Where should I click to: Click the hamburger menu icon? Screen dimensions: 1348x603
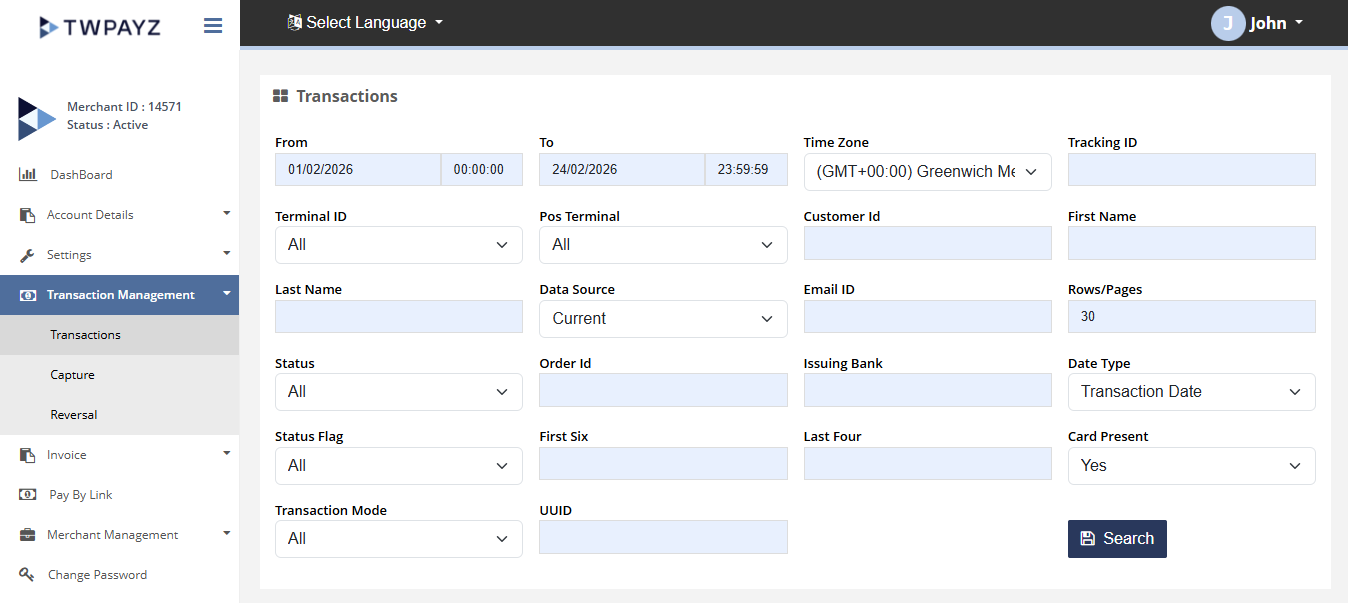213,26
